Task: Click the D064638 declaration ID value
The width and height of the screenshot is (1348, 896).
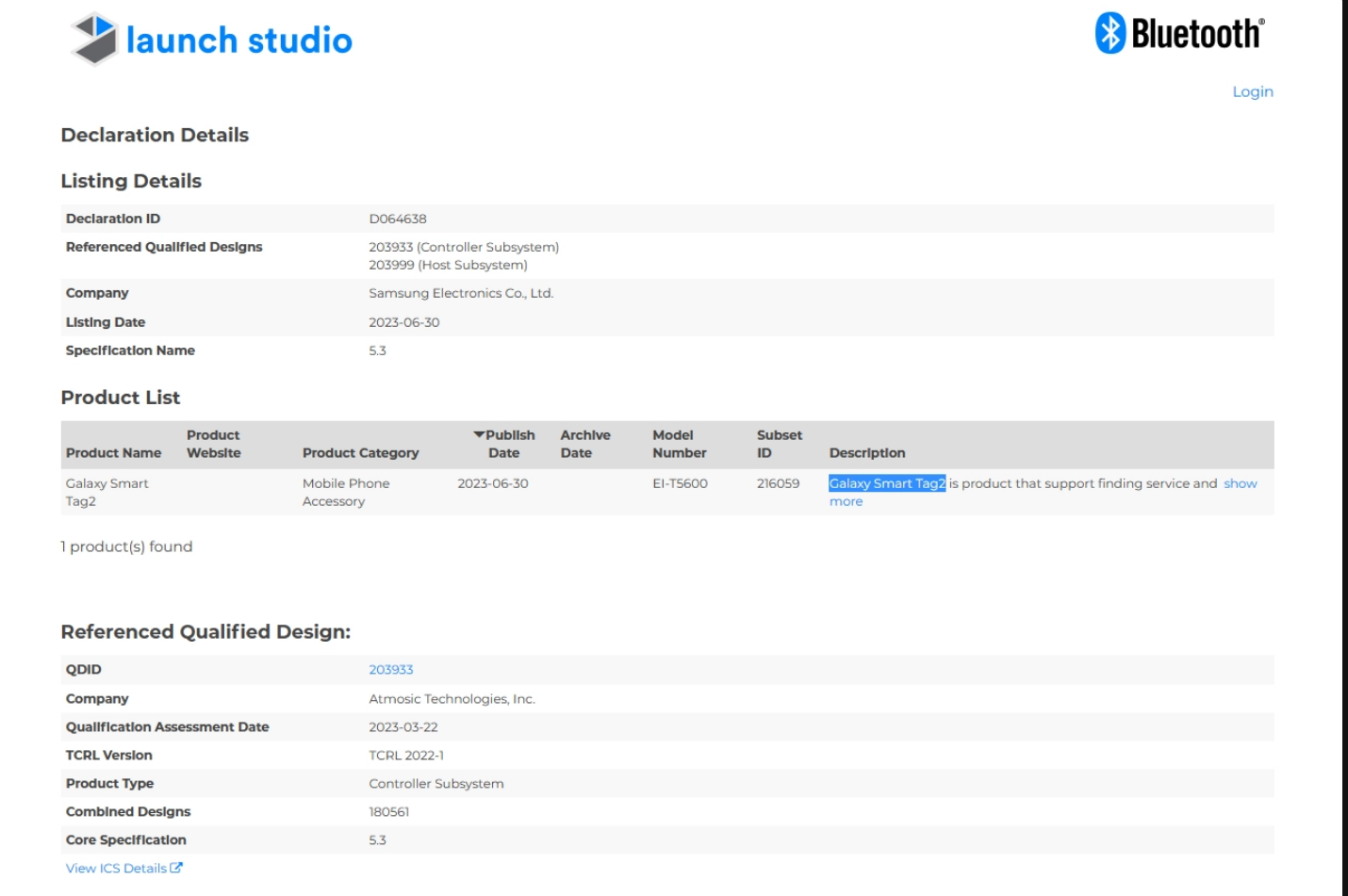Action: (x=397, y=219)
